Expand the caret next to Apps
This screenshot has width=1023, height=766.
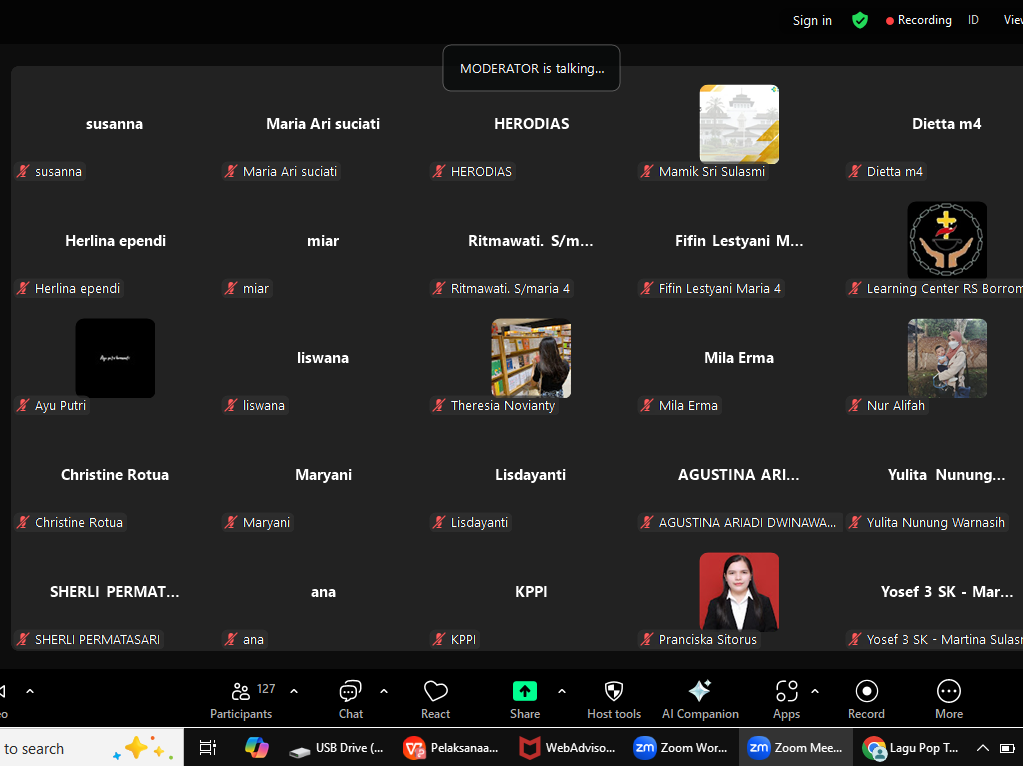tap(815, 691)
